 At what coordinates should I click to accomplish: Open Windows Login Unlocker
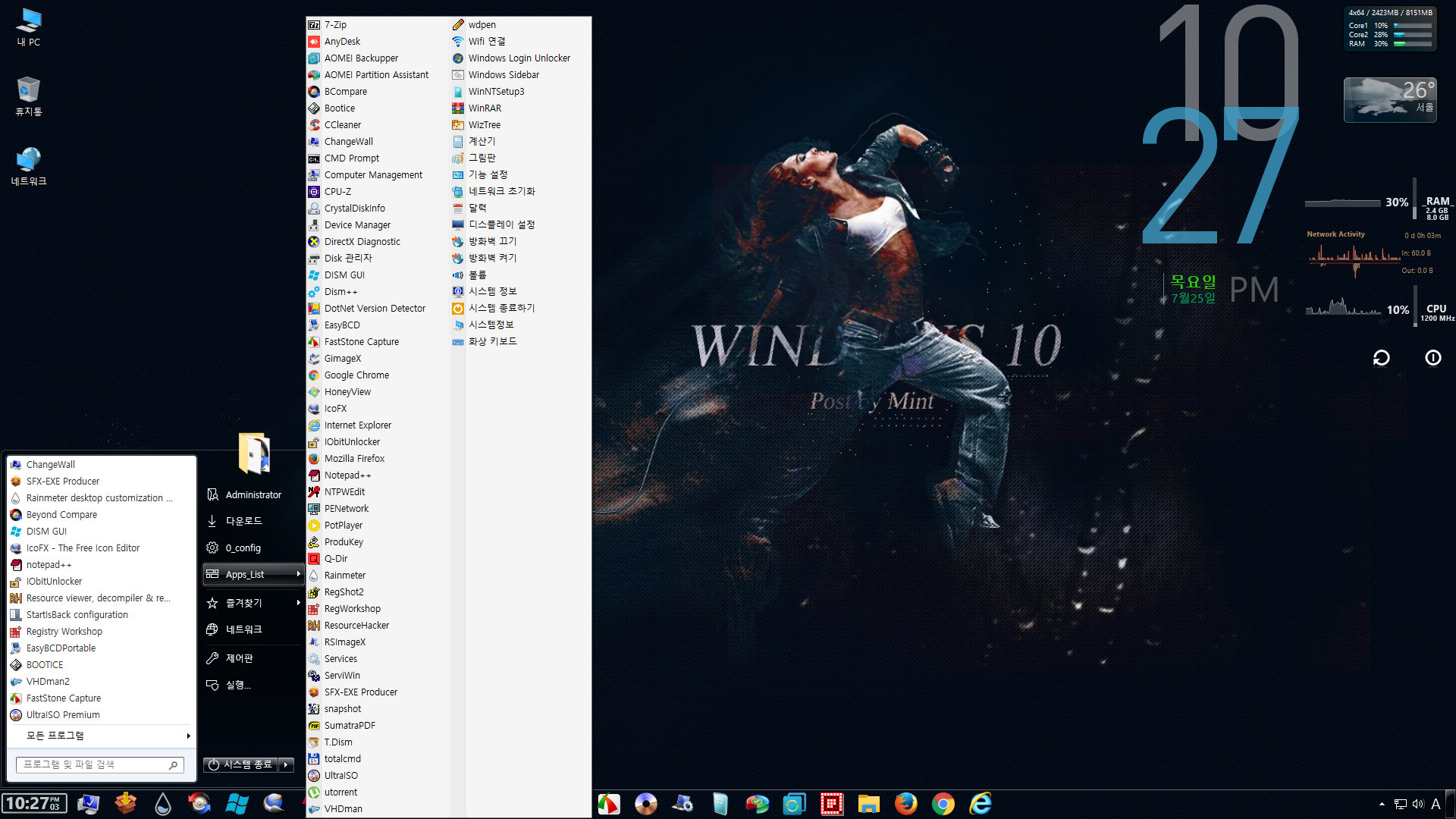click(x=520, y=58)
